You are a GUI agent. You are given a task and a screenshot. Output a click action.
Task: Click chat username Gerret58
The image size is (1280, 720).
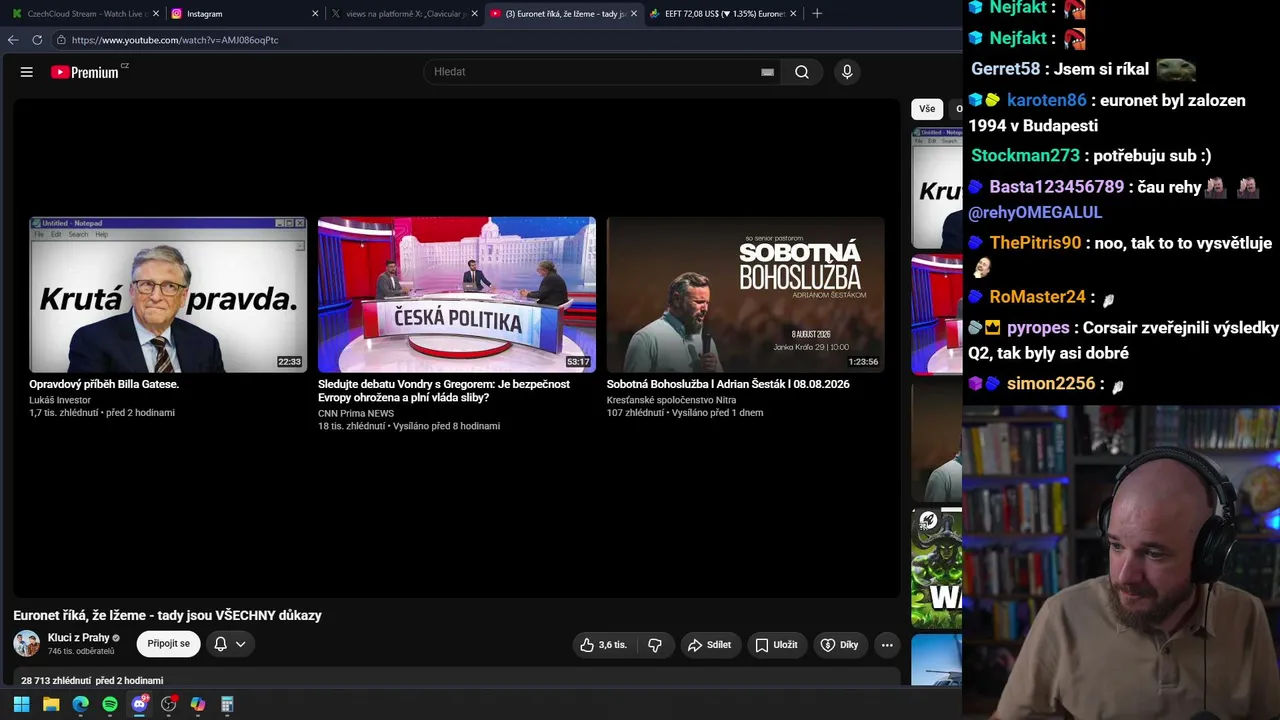(1006, 69)
